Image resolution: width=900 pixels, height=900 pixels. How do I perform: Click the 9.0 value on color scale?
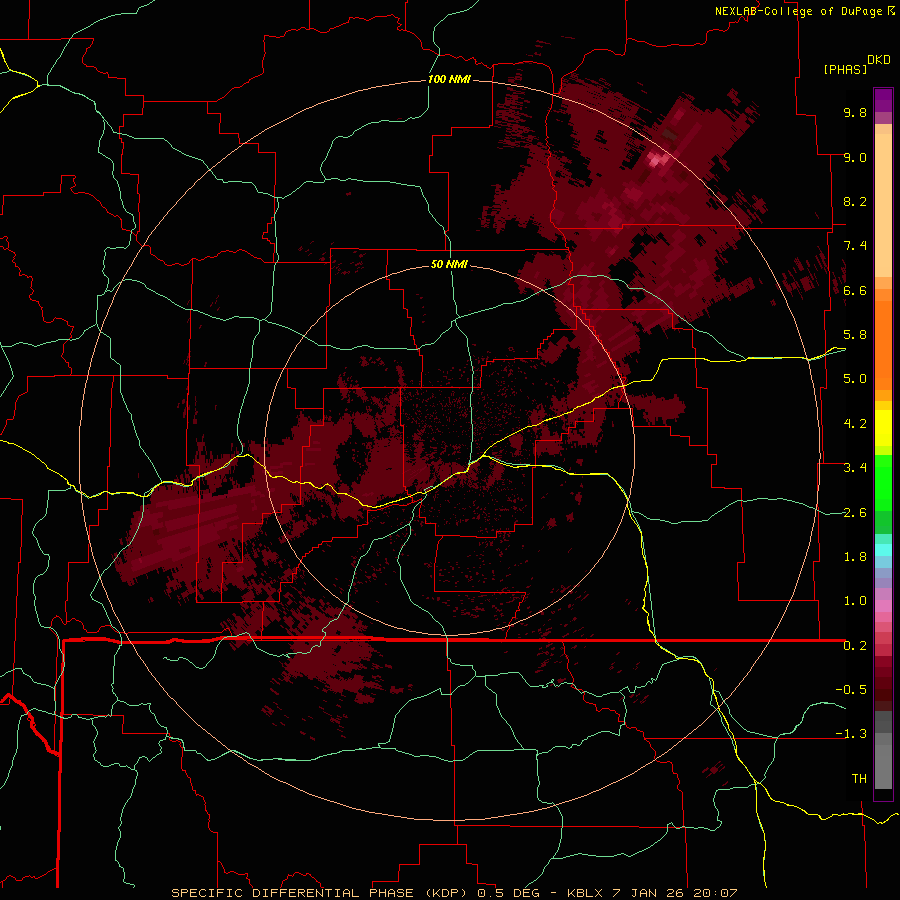pos(855,157)
